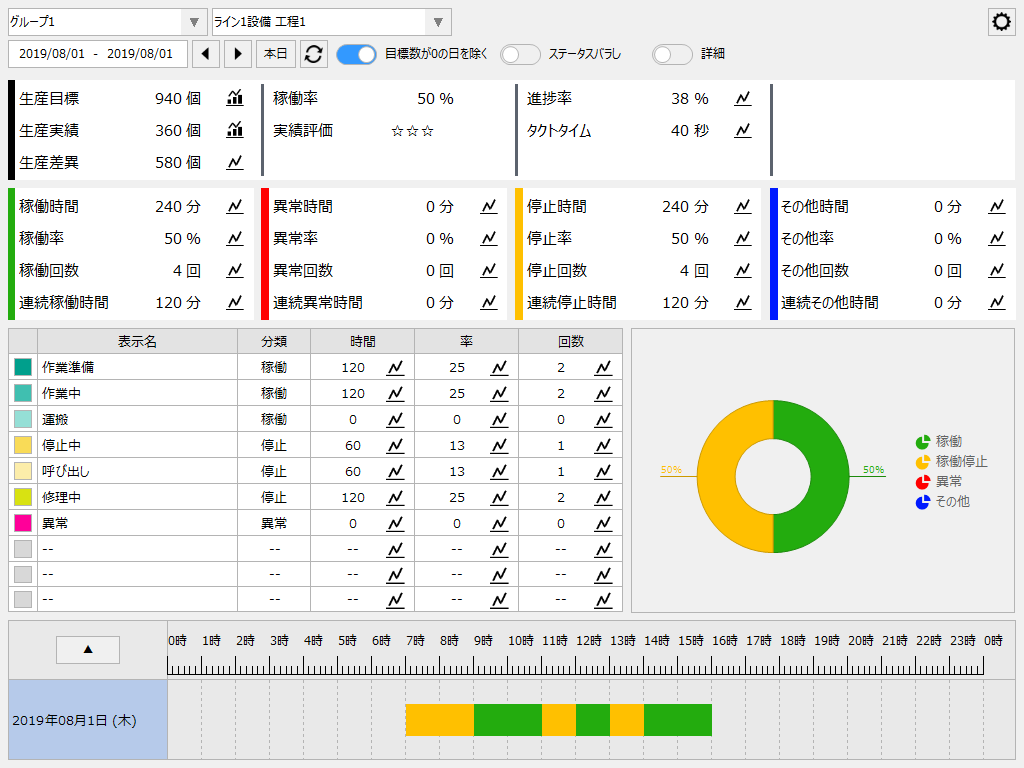Open the settings gear icon
This screenshot has width=1024, height=768.
pos(1001,21)
